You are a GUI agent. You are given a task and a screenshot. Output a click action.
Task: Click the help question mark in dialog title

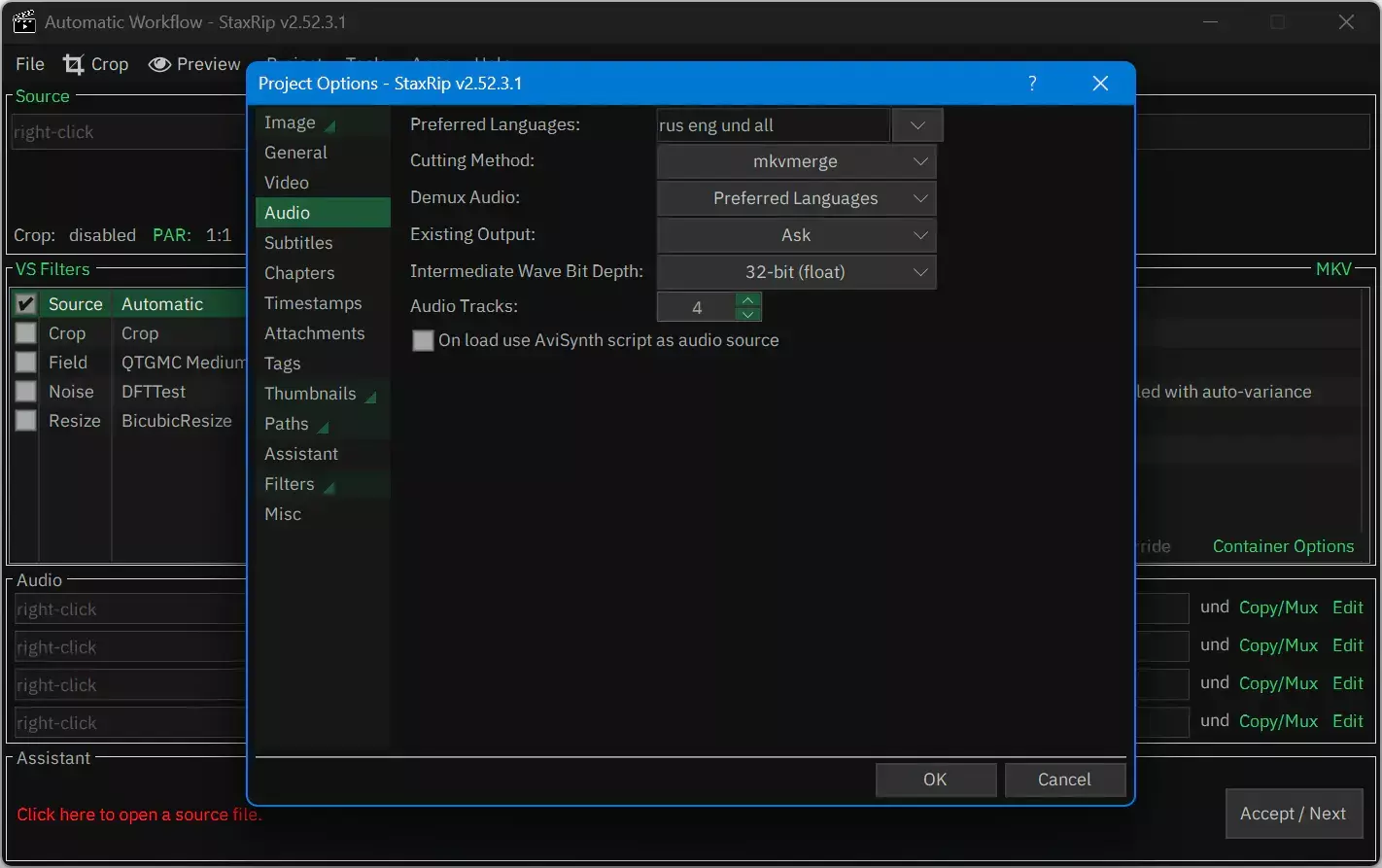(x=1032, y=84)
